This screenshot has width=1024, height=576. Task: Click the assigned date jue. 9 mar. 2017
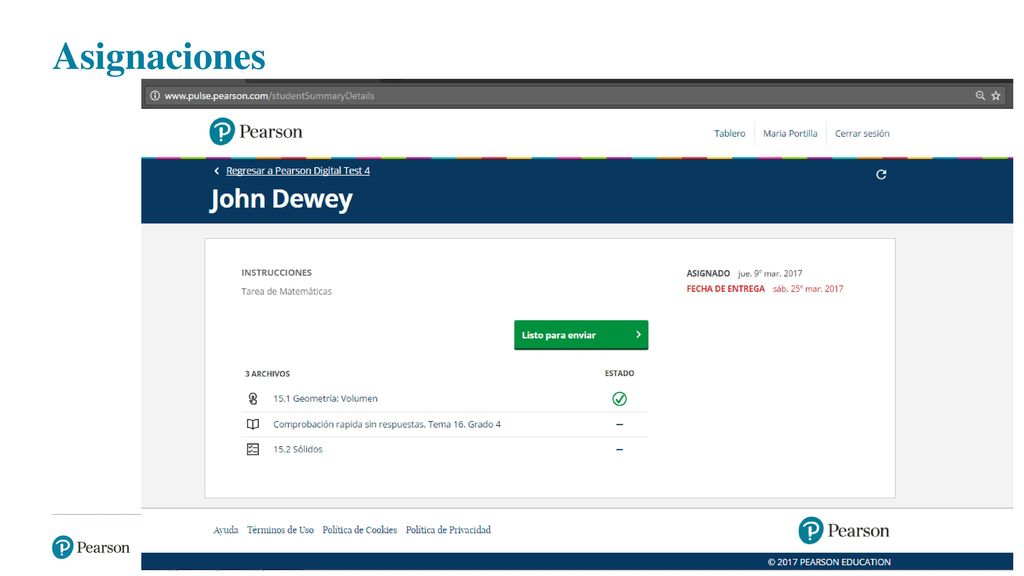pos(770,273)
